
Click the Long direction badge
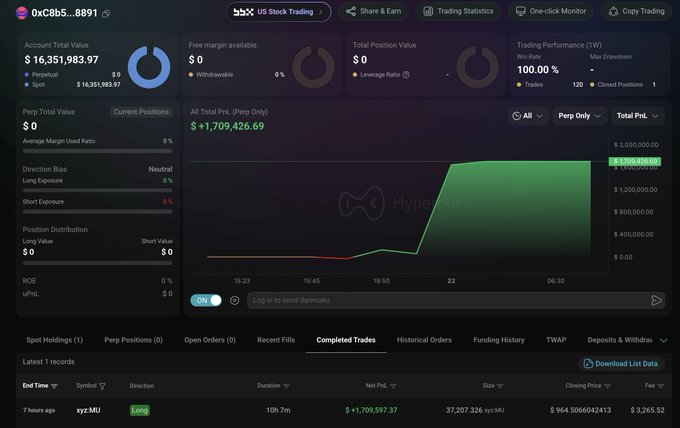tap(140, 410)
